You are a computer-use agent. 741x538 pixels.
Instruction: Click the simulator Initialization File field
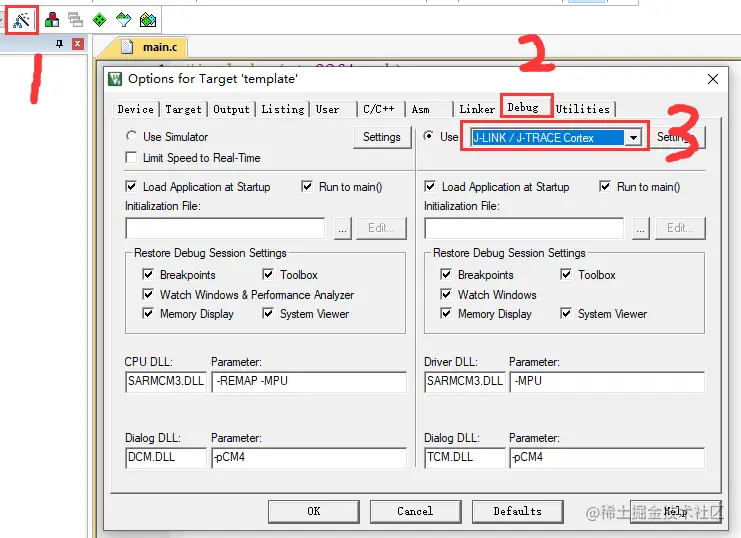(225, 228)
